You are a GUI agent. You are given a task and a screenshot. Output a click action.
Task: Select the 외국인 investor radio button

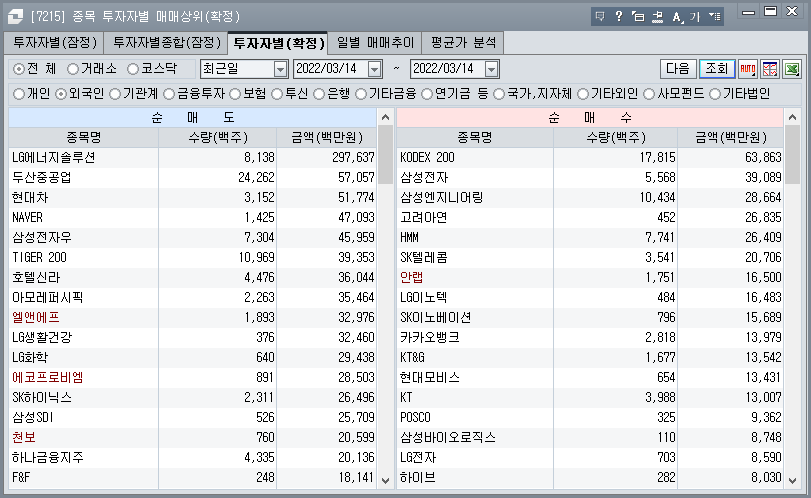coord(61,94)
